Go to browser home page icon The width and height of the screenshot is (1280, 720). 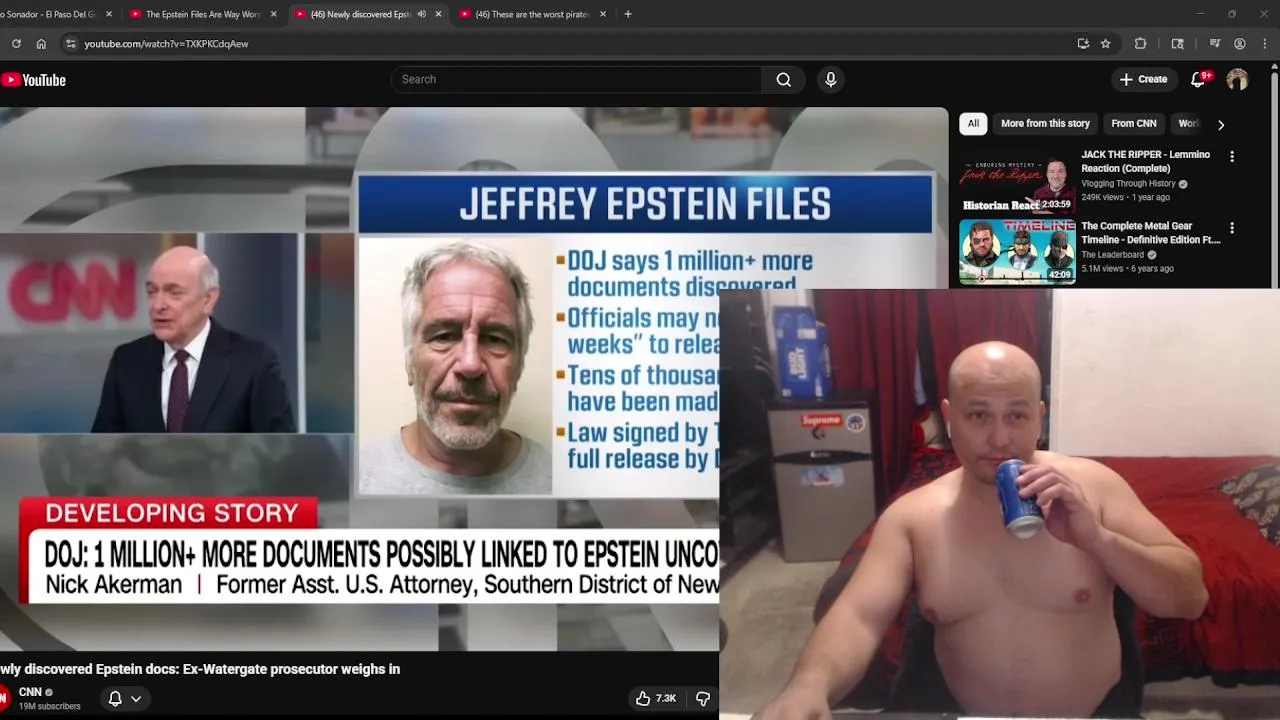[41, 44]
